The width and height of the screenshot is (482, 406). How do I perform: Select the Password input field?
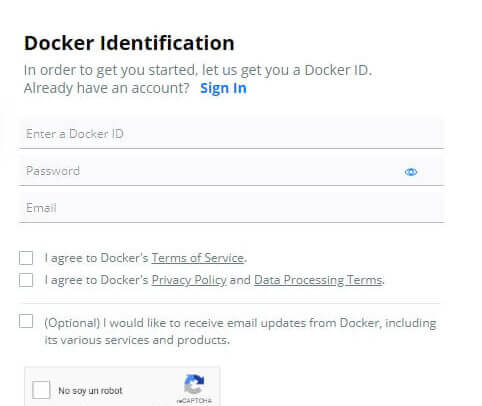pos(232,171)
